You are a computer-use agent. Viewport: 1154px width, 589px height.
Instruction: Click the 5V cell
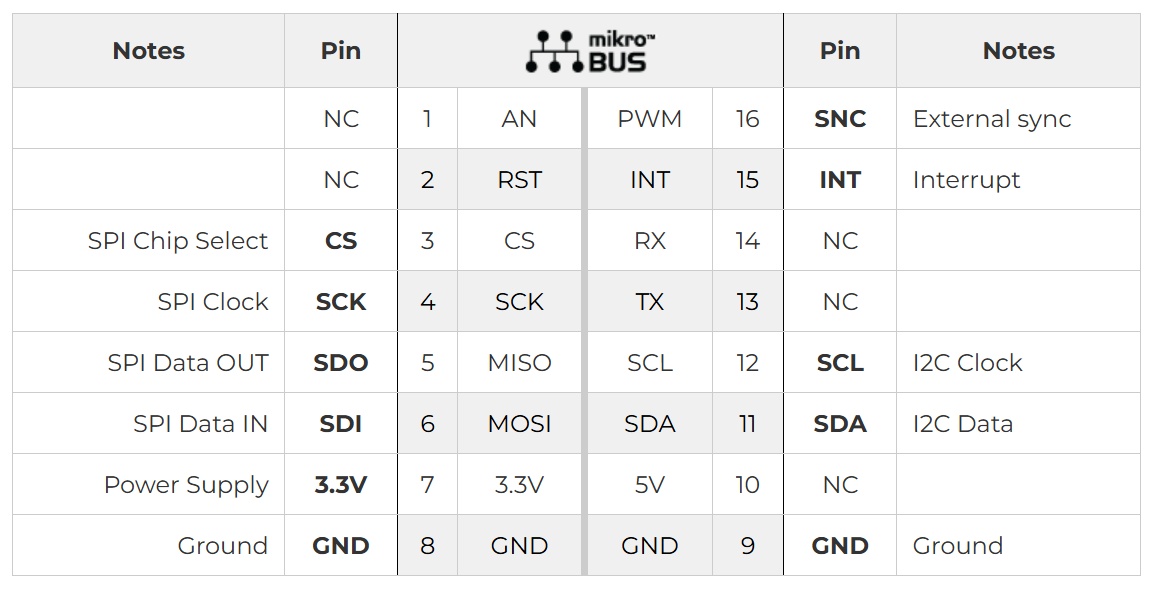649,485
